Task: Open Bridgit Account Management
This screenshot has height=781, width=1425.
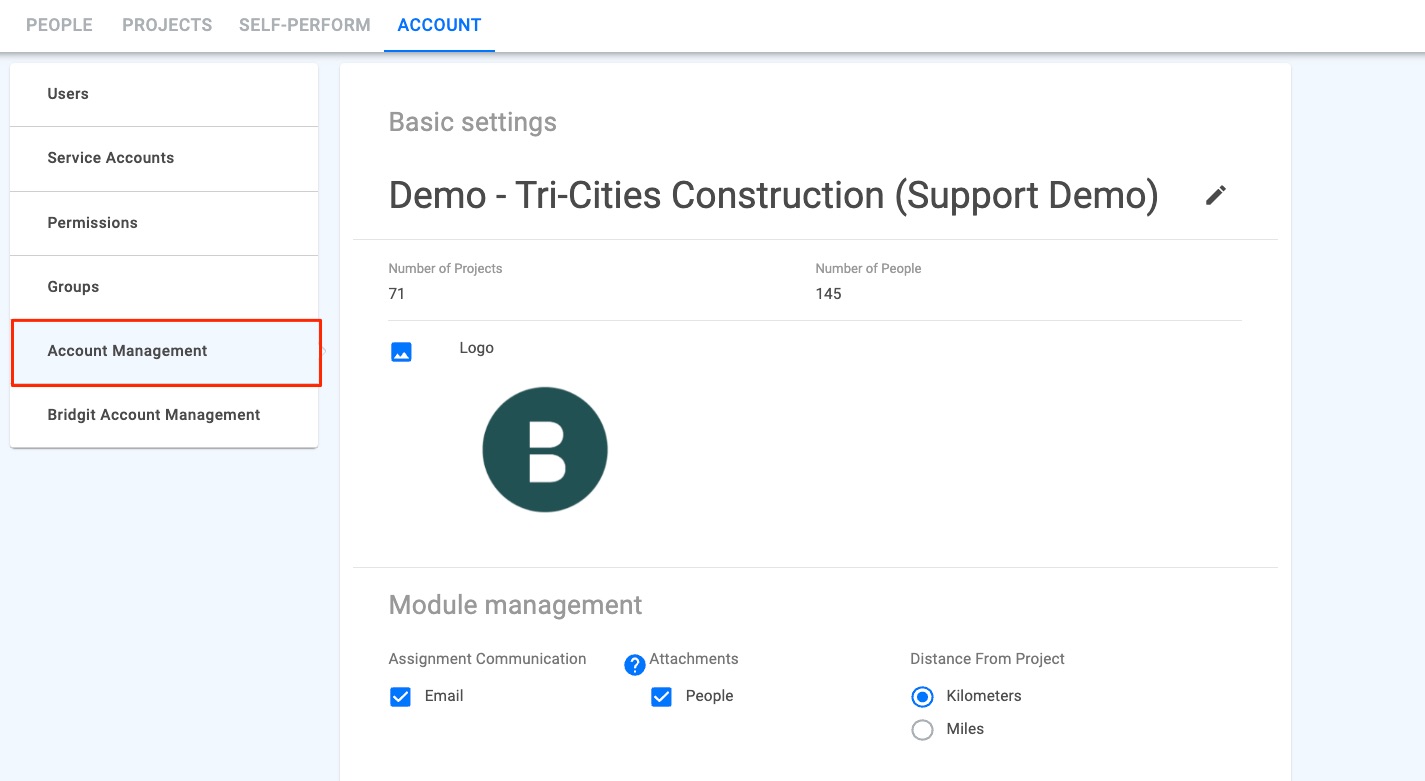Action: [x=164, y=415]
